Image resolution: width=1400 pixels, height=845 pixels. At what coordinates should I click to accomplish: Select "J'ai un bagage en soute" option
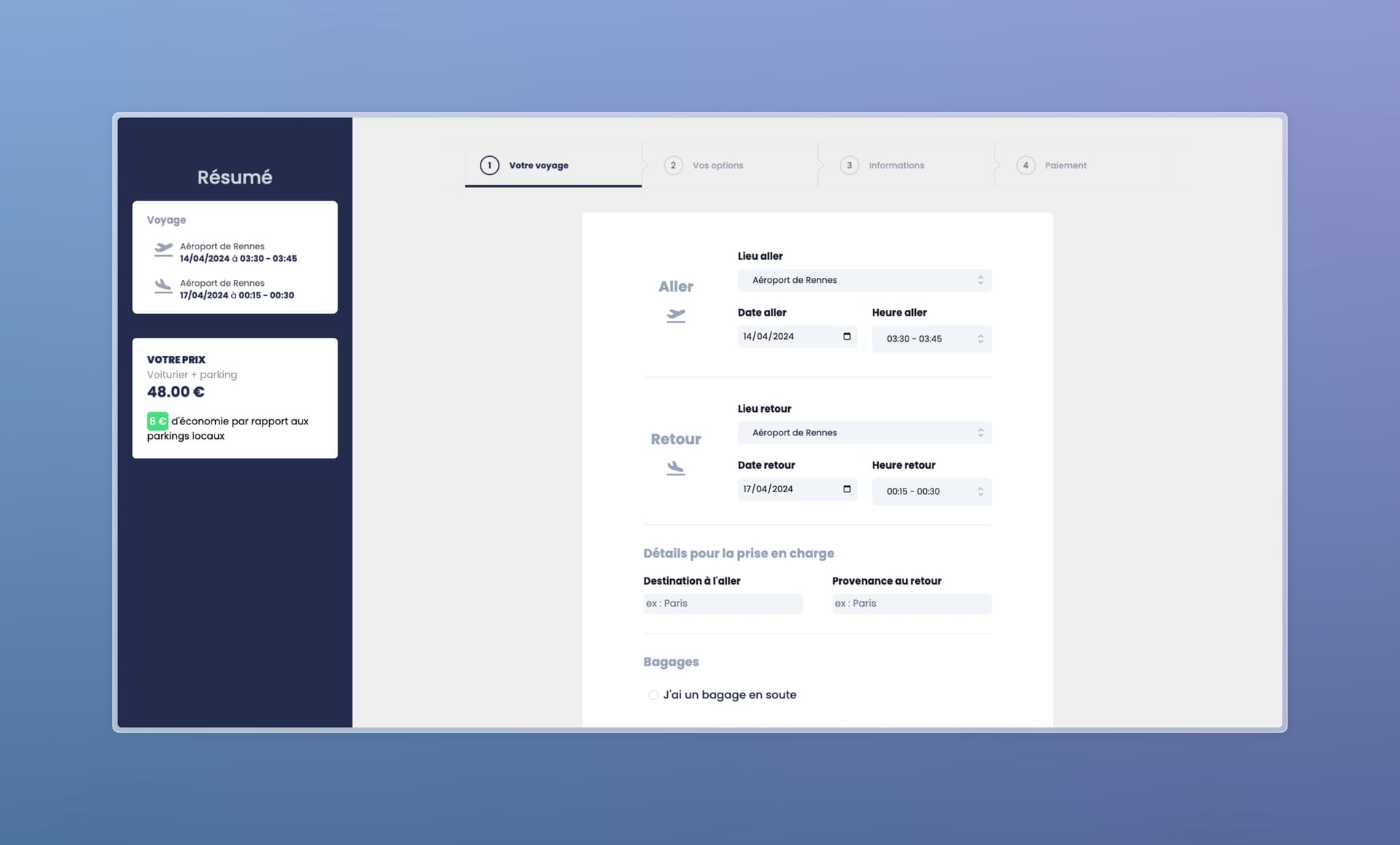click(x=653, y=695)
